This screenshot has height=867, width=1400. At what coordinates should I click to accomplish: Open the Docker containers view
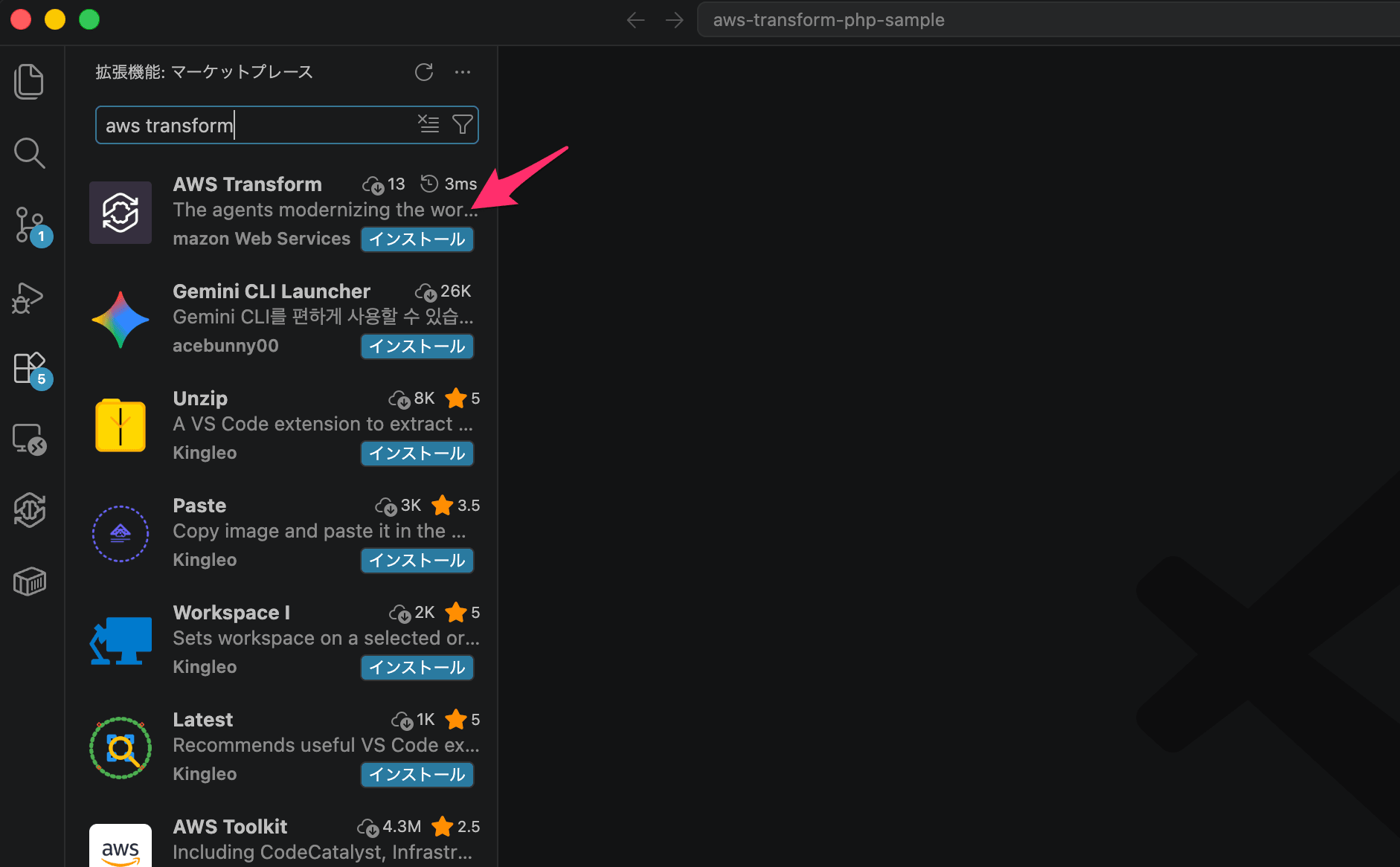[x=30, y=581]
